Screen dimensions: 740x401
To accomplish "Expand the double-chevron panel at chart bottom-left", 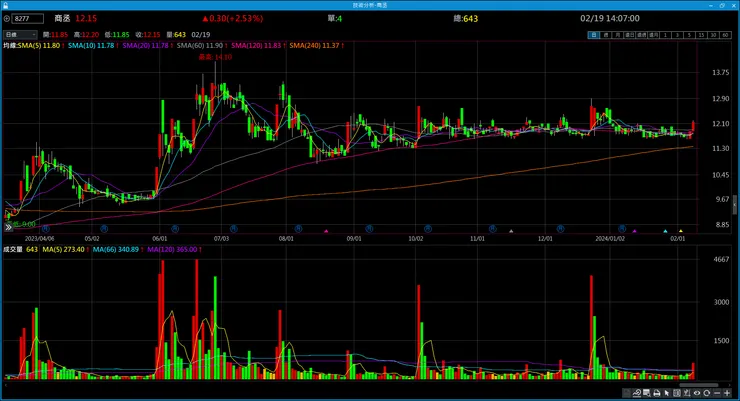I will point(8,227).
